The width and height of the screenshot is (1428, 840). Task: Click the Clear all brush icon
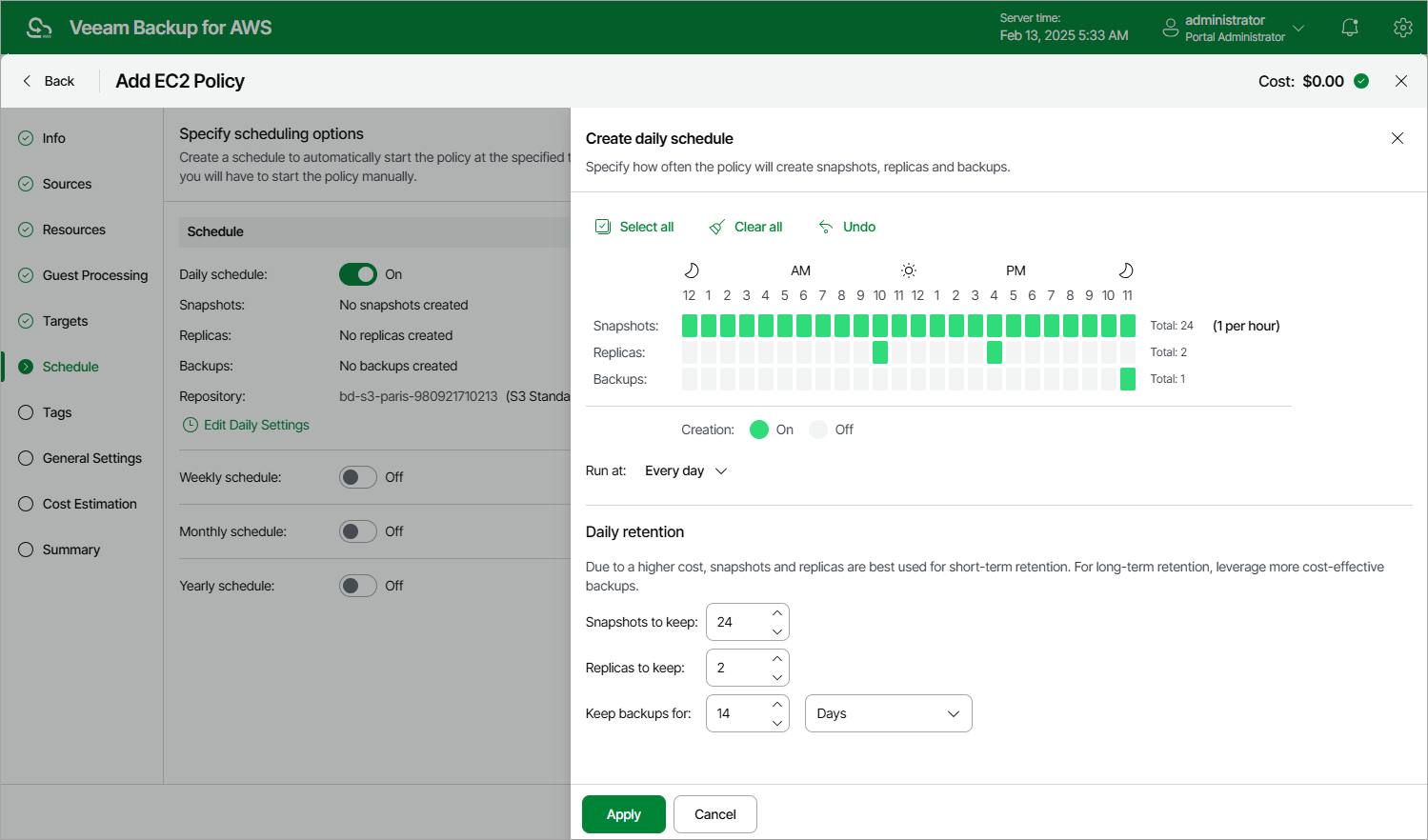[x=716, y=227]
